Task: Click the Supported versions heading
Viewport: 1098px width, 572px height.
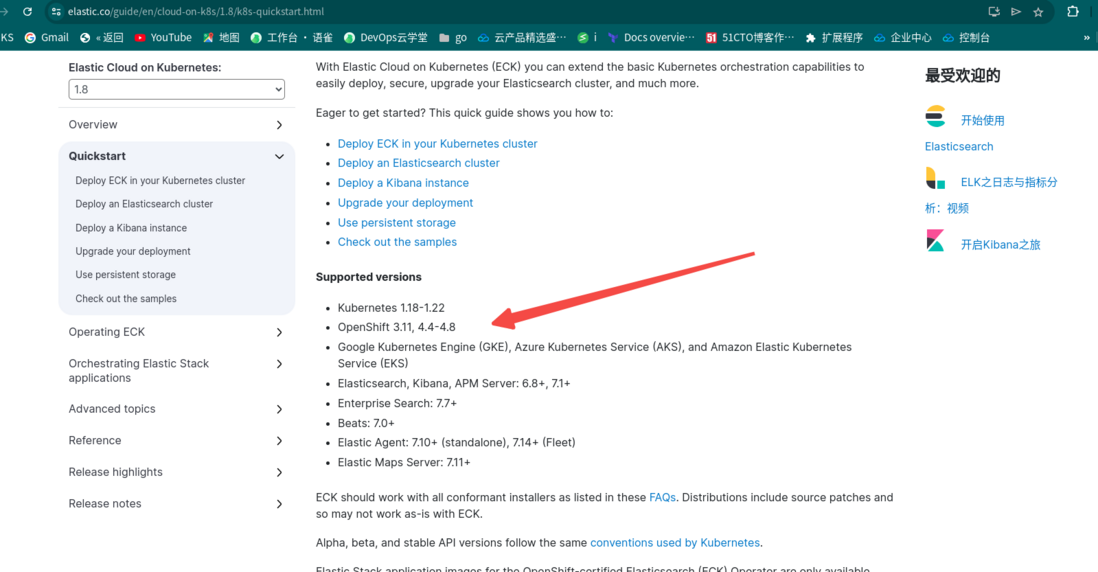Action: coord(368,277)
